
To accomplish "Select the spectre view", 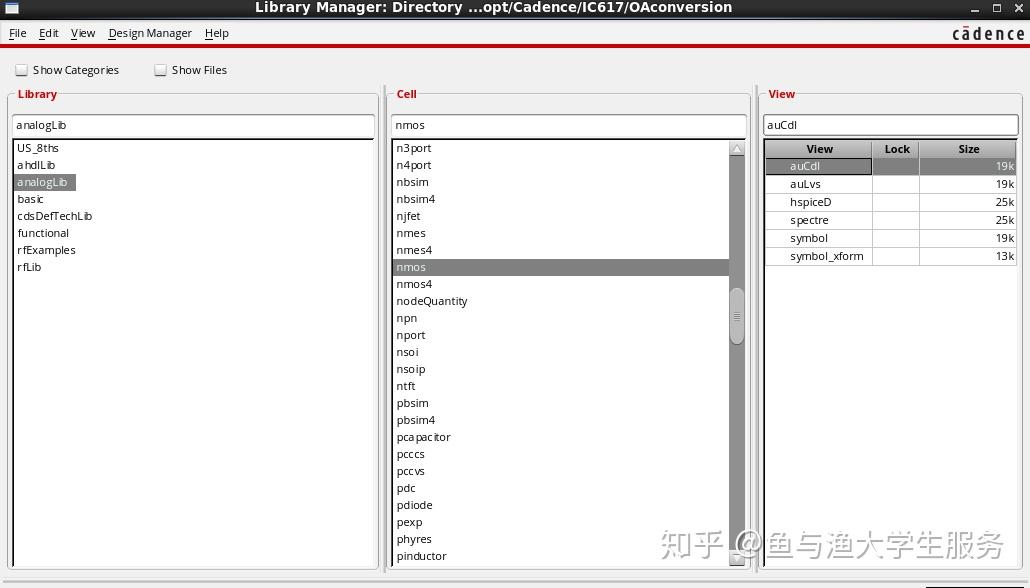I will pyautogui.click(x=810, y=220).
